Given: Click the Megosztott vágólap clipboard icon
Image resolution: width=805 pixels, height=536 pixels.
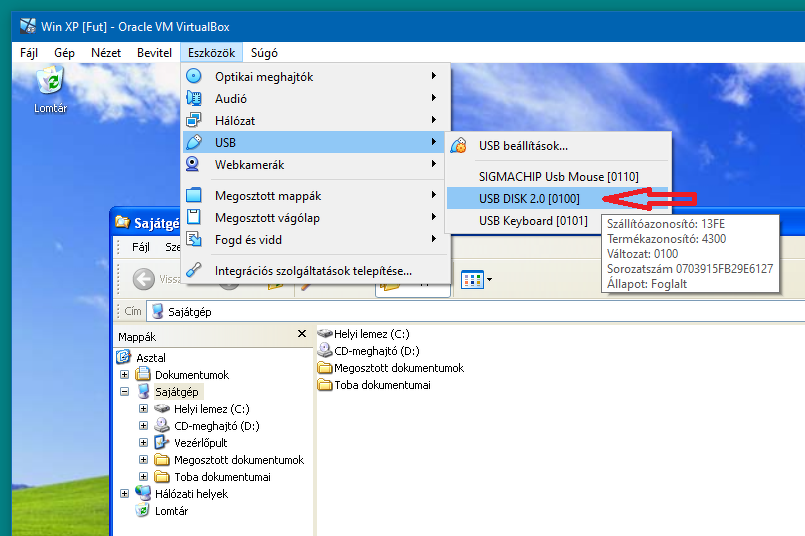Looking at the screenshot, I should tap(194, 217).
